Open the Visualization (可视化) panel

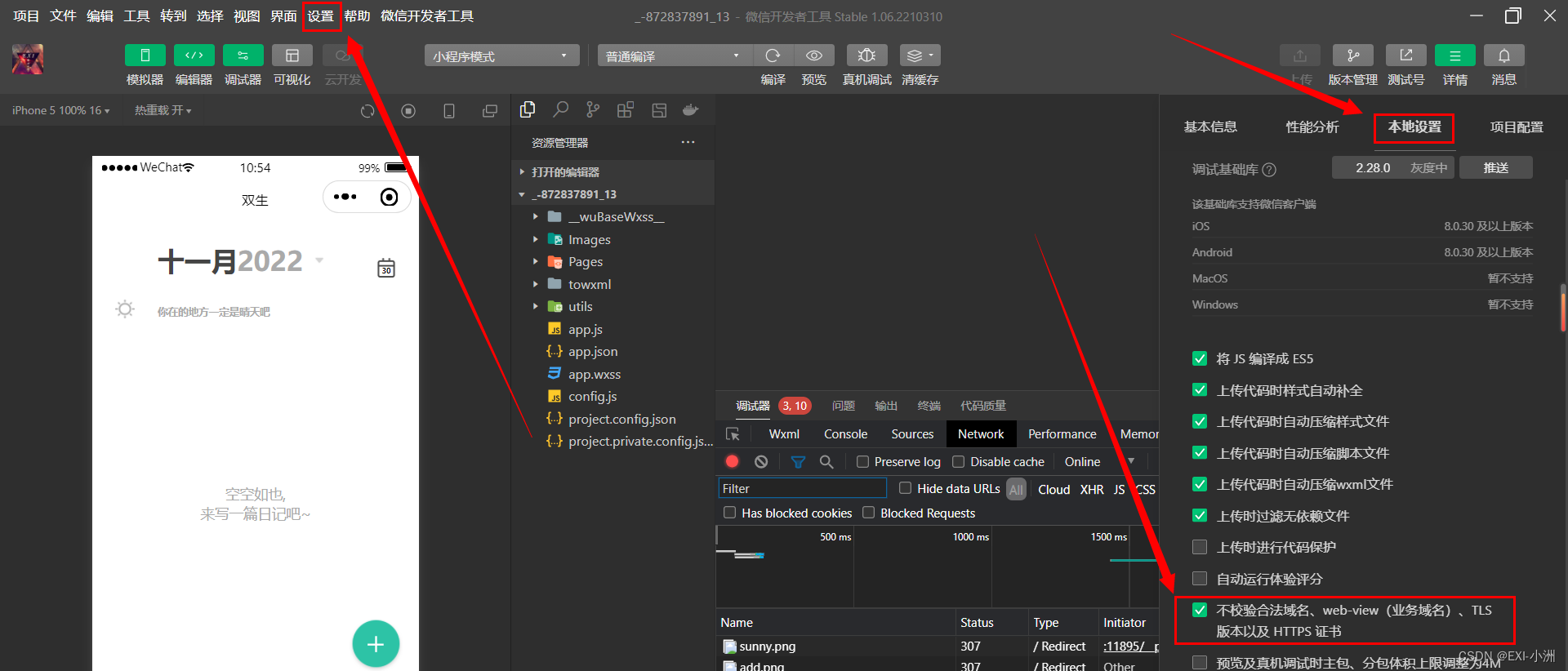(292, 56)
